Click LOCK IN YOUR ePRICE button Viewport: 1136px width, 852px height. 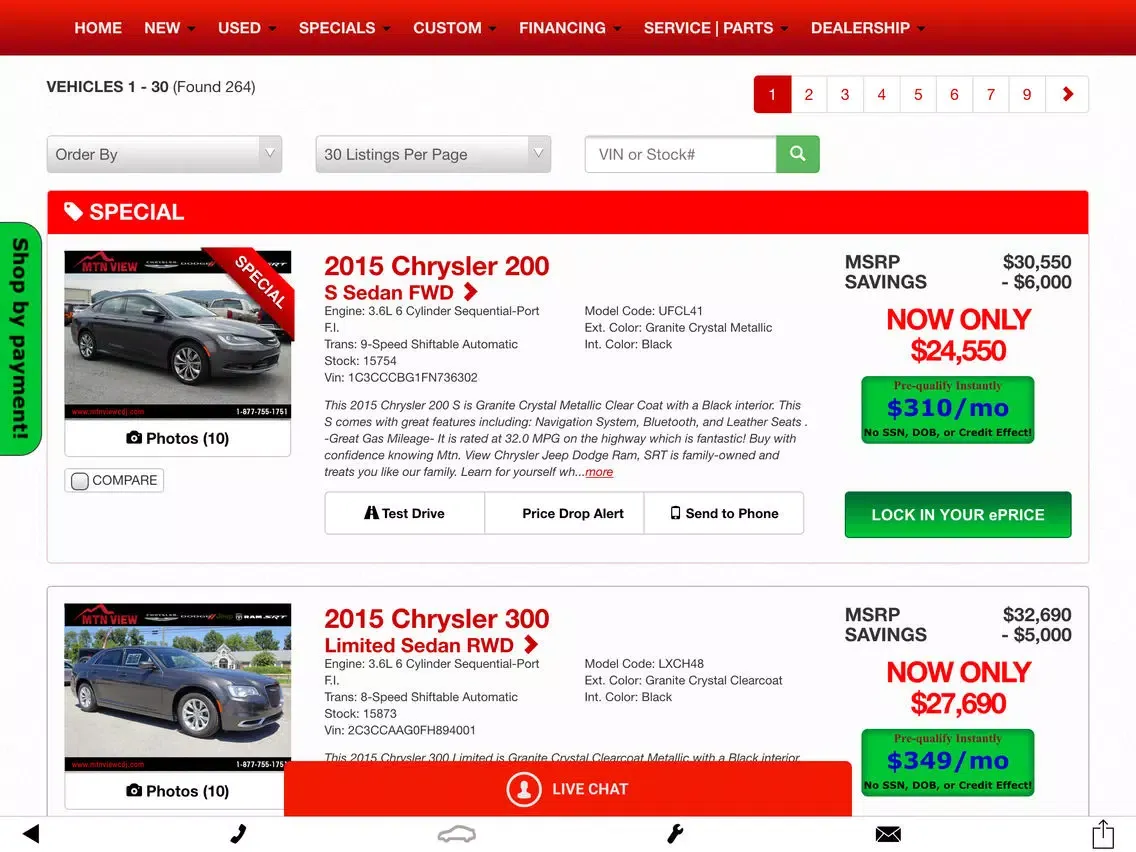tap(958, 514)
